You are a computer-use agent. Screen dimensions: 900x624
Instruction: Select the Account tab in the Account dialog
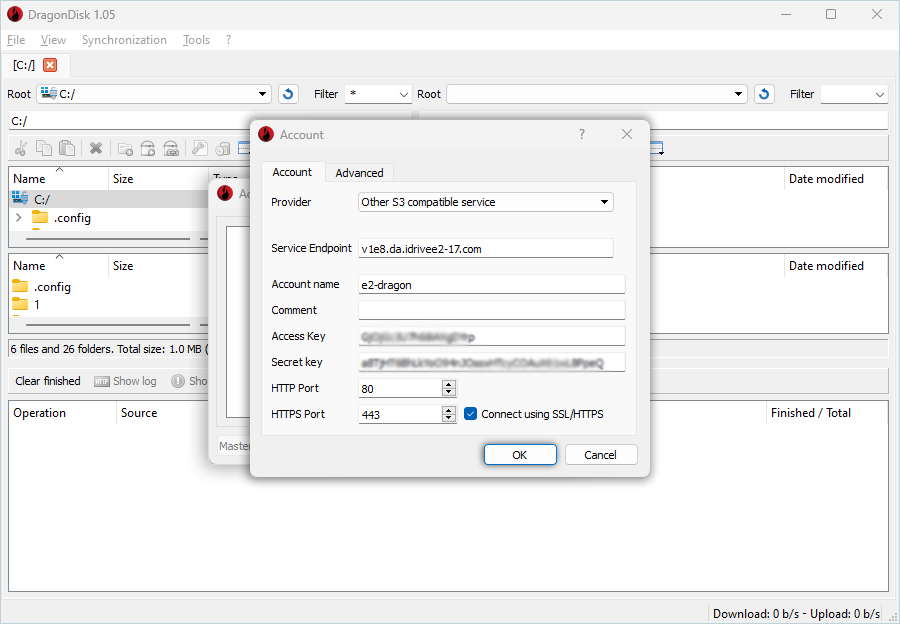pyautogui.click(x=292, y=172)
